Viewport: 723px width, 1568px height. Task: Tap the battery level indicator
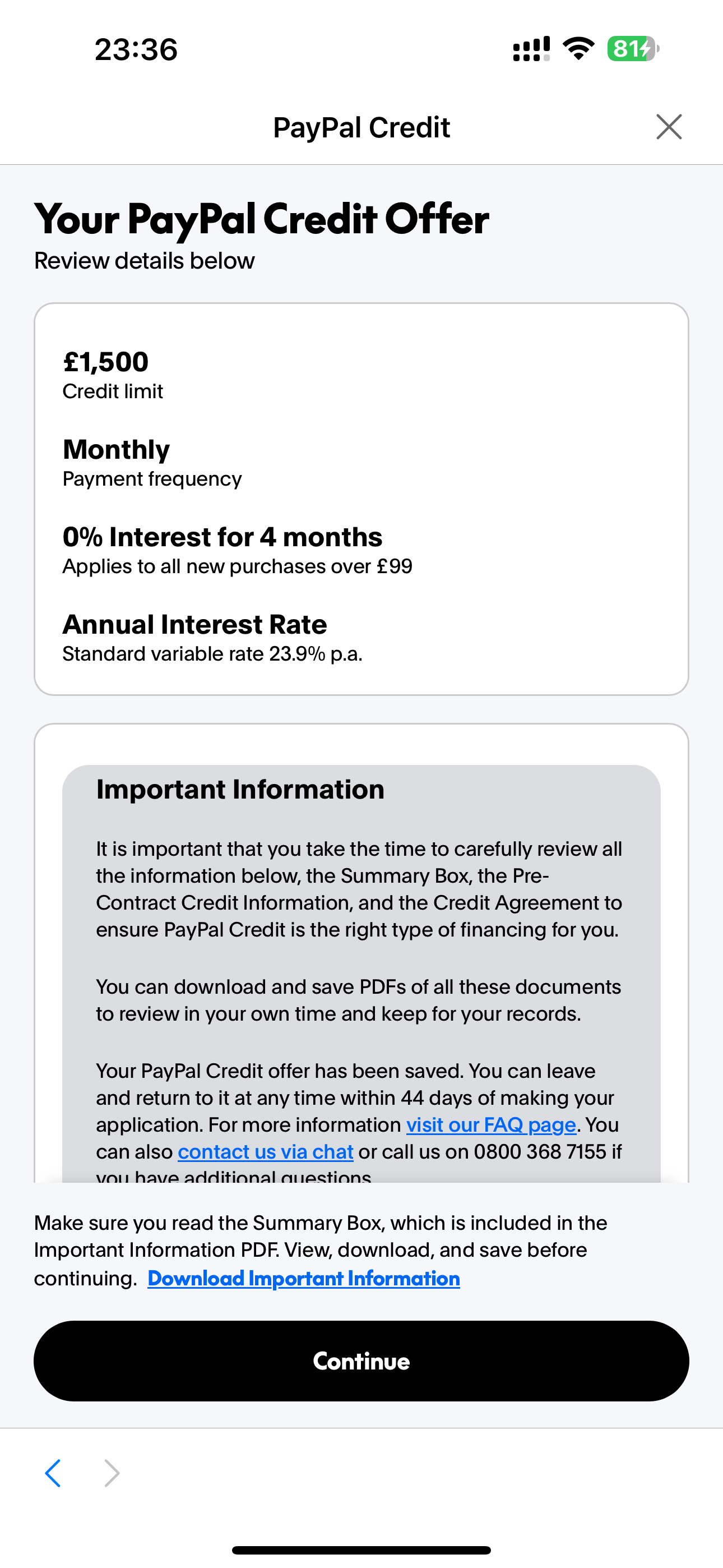pyautogui.click(x=632, y=49)
